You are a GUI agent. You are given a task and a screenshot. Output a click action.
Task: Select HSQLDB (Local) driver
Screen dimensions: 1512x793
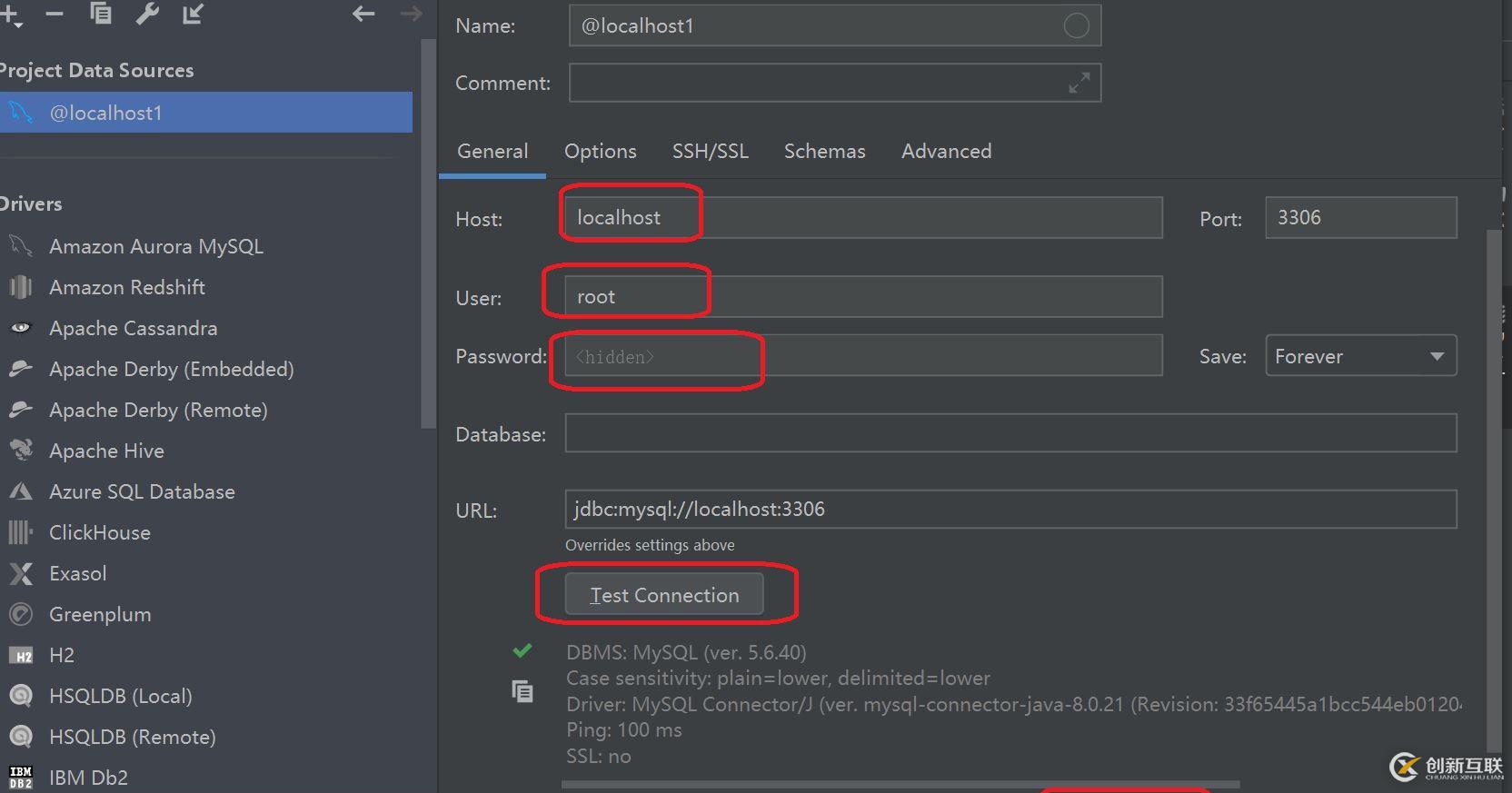click(120, 696)
